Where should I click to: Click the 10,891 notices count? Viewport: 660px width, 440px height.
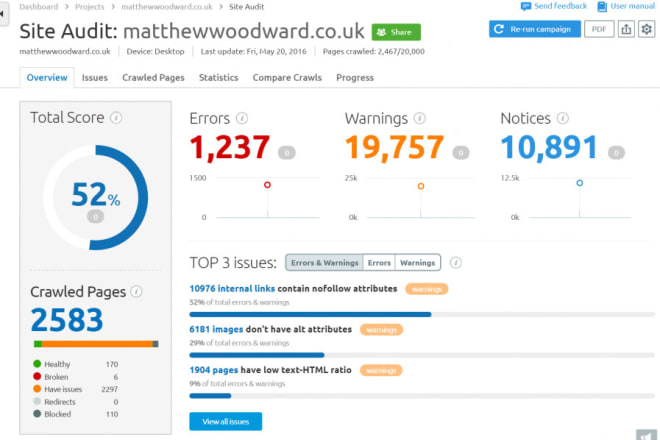549,147
